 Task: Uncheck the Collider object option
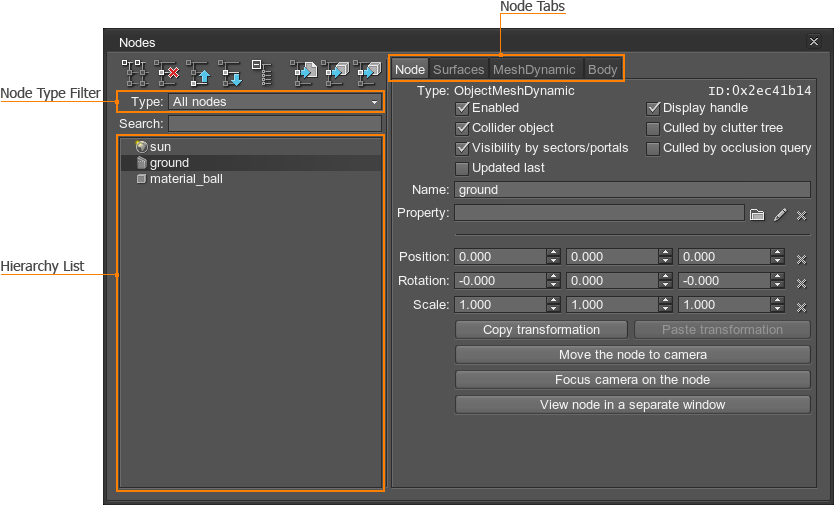pyautogui.click(x=462, y=128)
